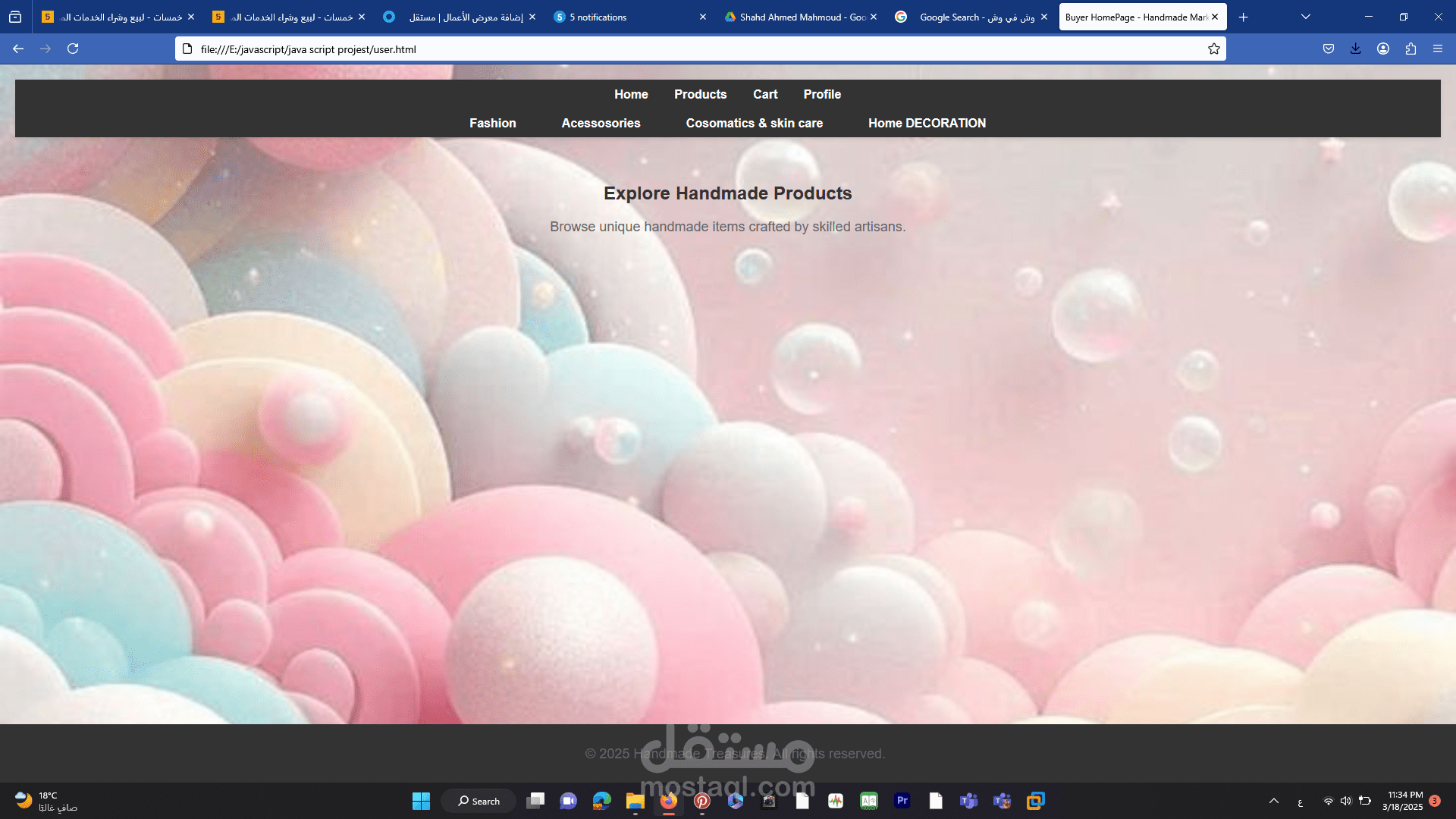
Task: Open Task View from the taskbar
Action: point(535,801)
